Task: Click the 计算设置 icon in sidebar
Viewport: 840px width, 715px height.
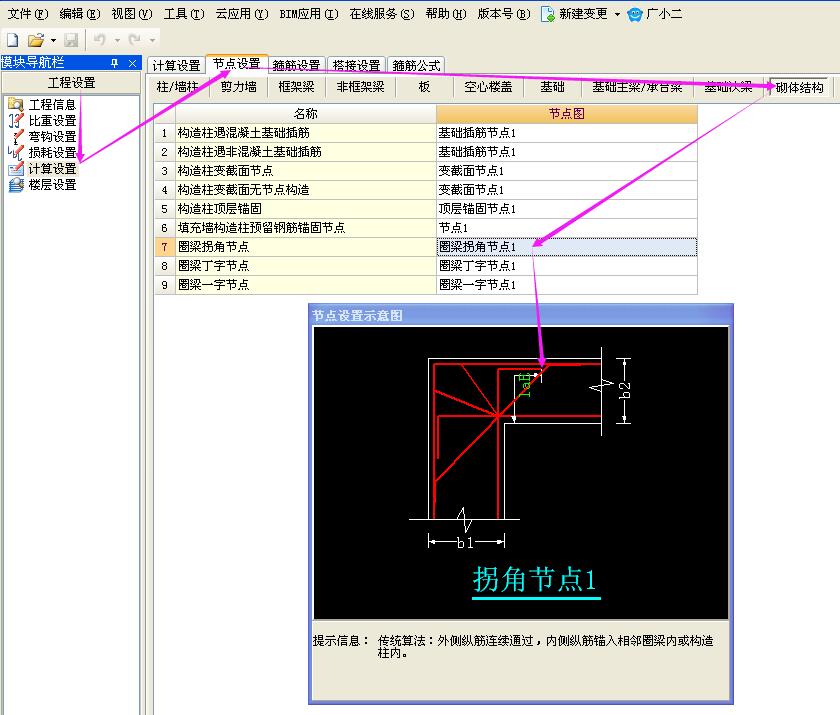Action: (16, 169)
